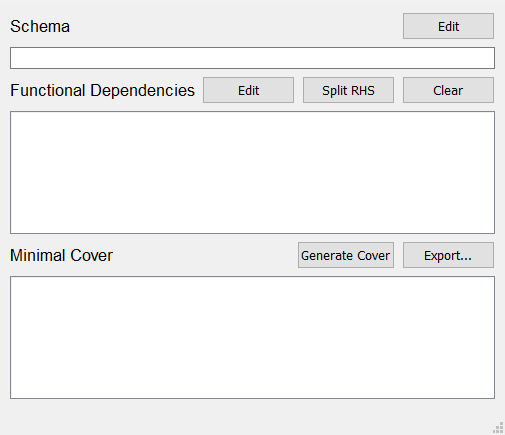The width and height of the screenshot is (505, 435).
Task: Split right-hand sides of the dependencies
Action: coord(348,90)
